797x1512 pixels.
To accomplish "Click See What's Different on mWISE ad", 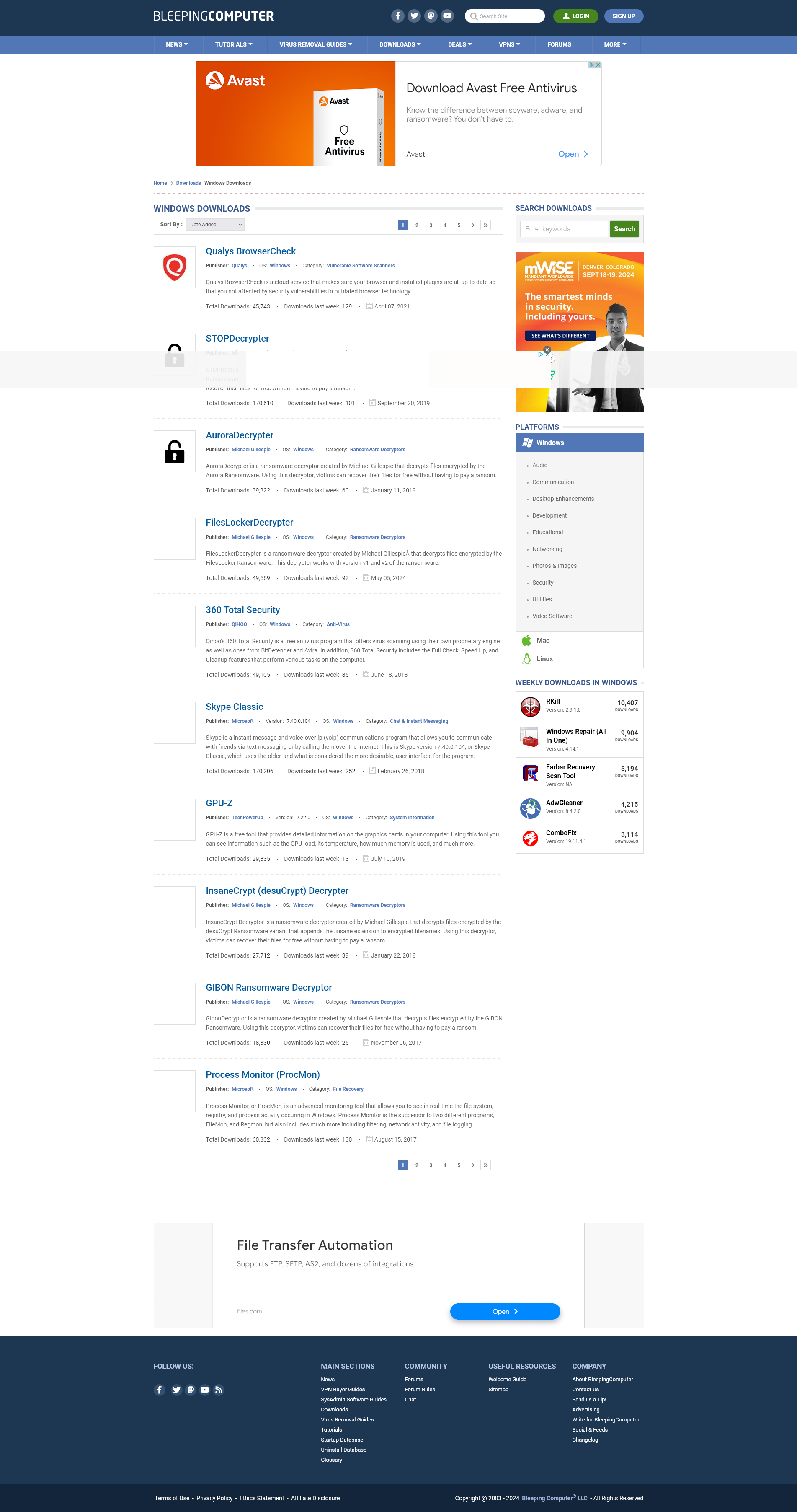I will [x=560, y=336].
